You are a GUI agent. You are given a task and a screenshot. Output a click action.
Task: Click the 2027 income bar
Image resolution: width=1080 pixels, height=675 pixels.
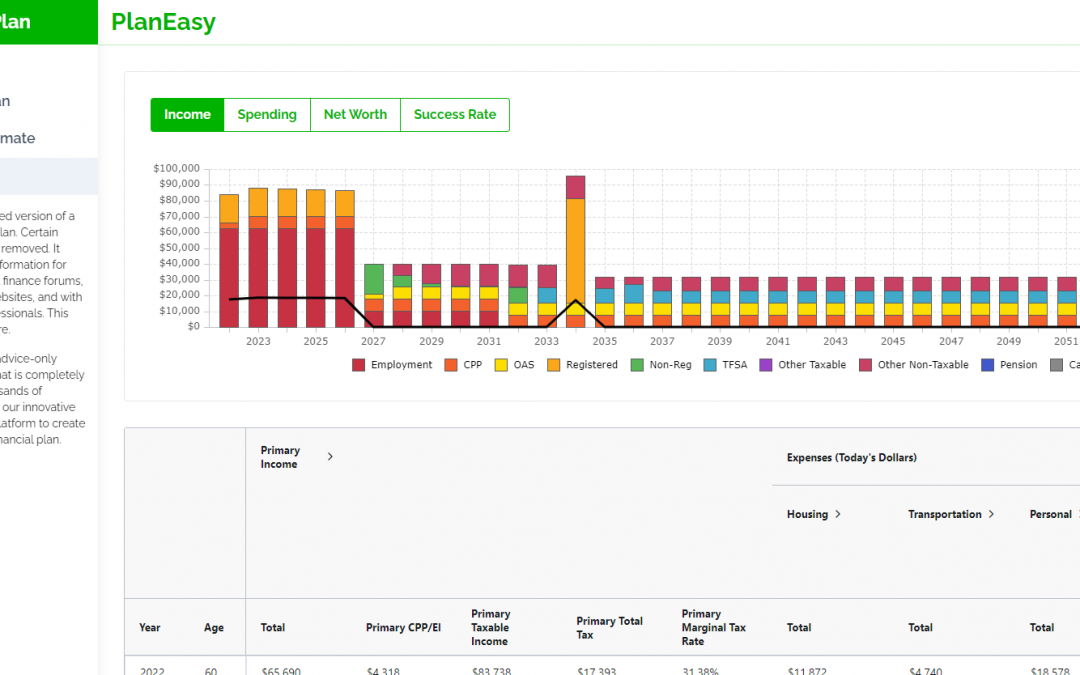(x=374, y=295)
